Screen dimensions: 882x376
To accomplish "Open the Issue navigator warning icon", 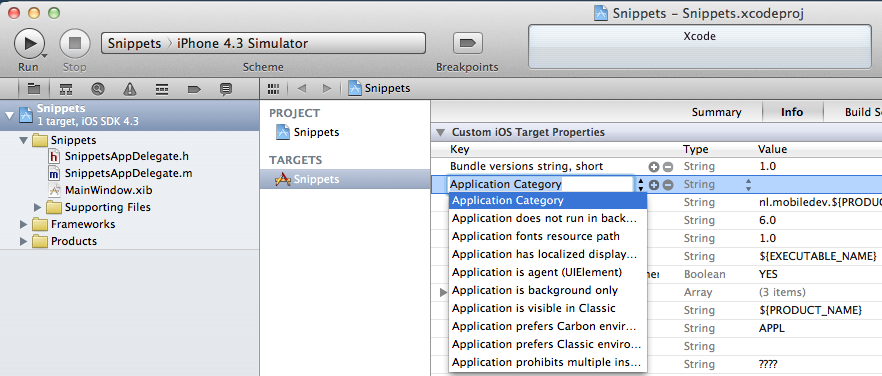I will (x=130, y=88).
